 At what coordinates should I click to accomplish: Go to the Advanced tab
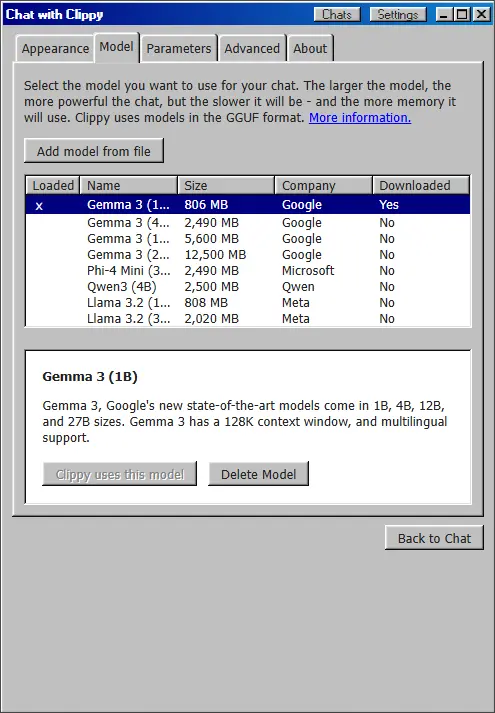pyautogui.click(x=252, y=49)
